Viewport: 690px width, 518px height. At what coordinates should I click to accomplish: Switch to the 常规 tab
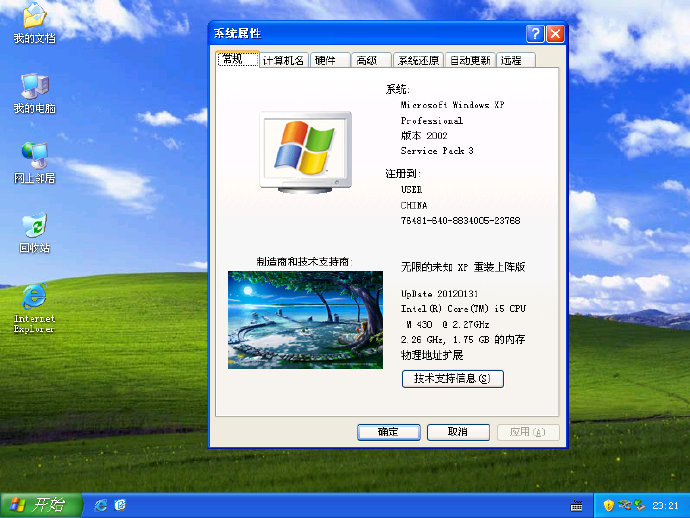[x=238, y=59]
